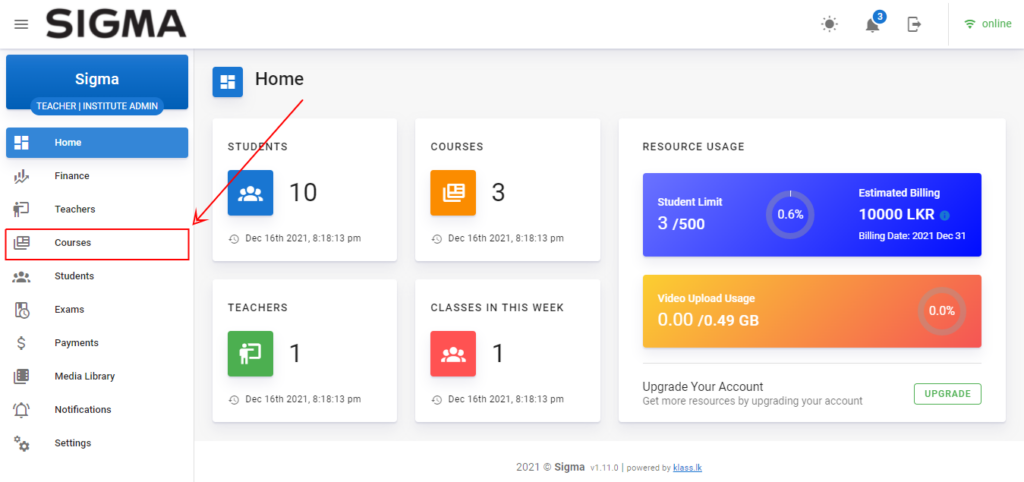Screen dimensions: 1024x482
Task: Click the courses count 3
Action: 498,193
